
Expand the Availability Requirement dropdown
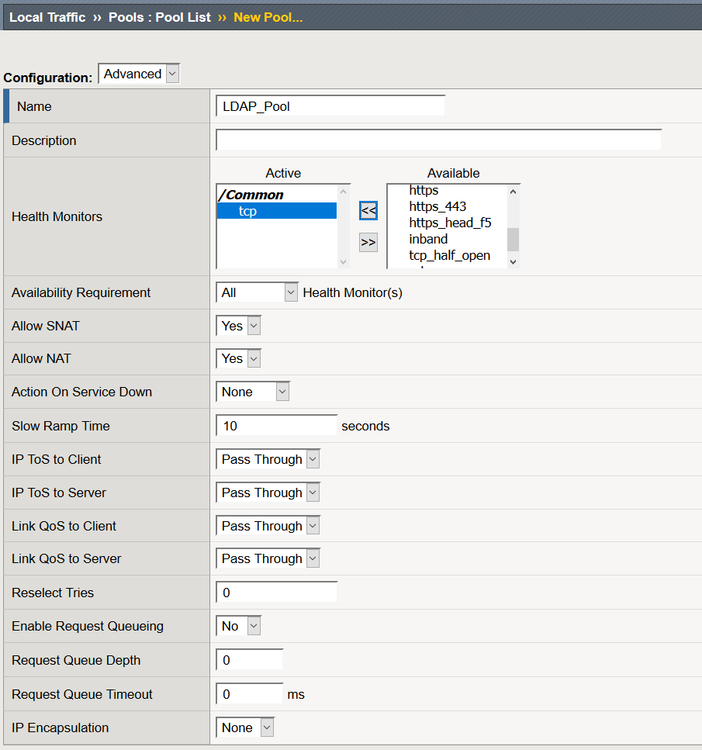(257, 293)
